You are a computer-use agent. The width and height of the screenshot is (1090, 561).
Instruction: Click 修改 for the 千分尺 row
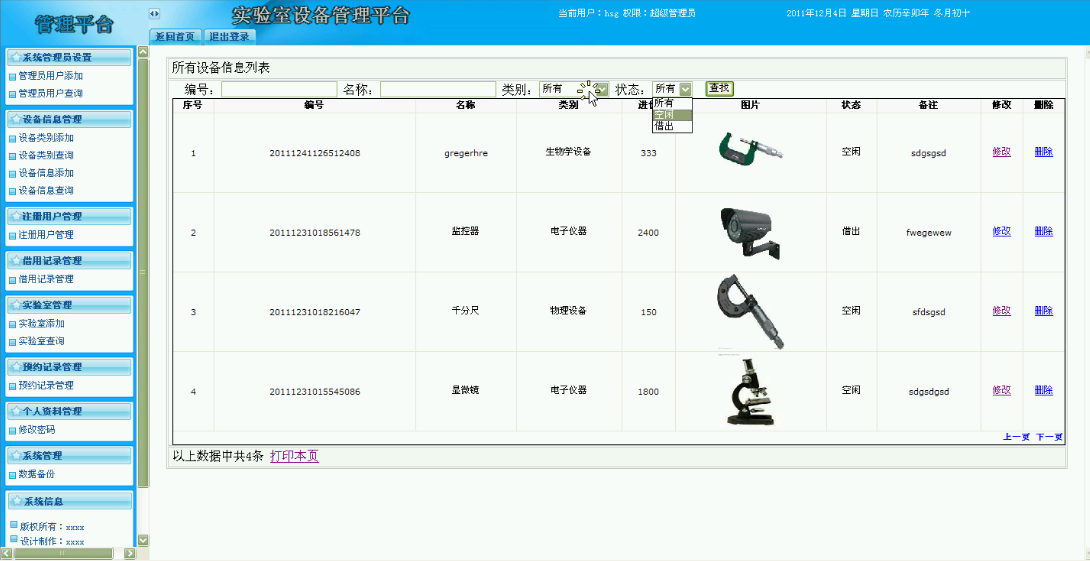click(1002, 311)
